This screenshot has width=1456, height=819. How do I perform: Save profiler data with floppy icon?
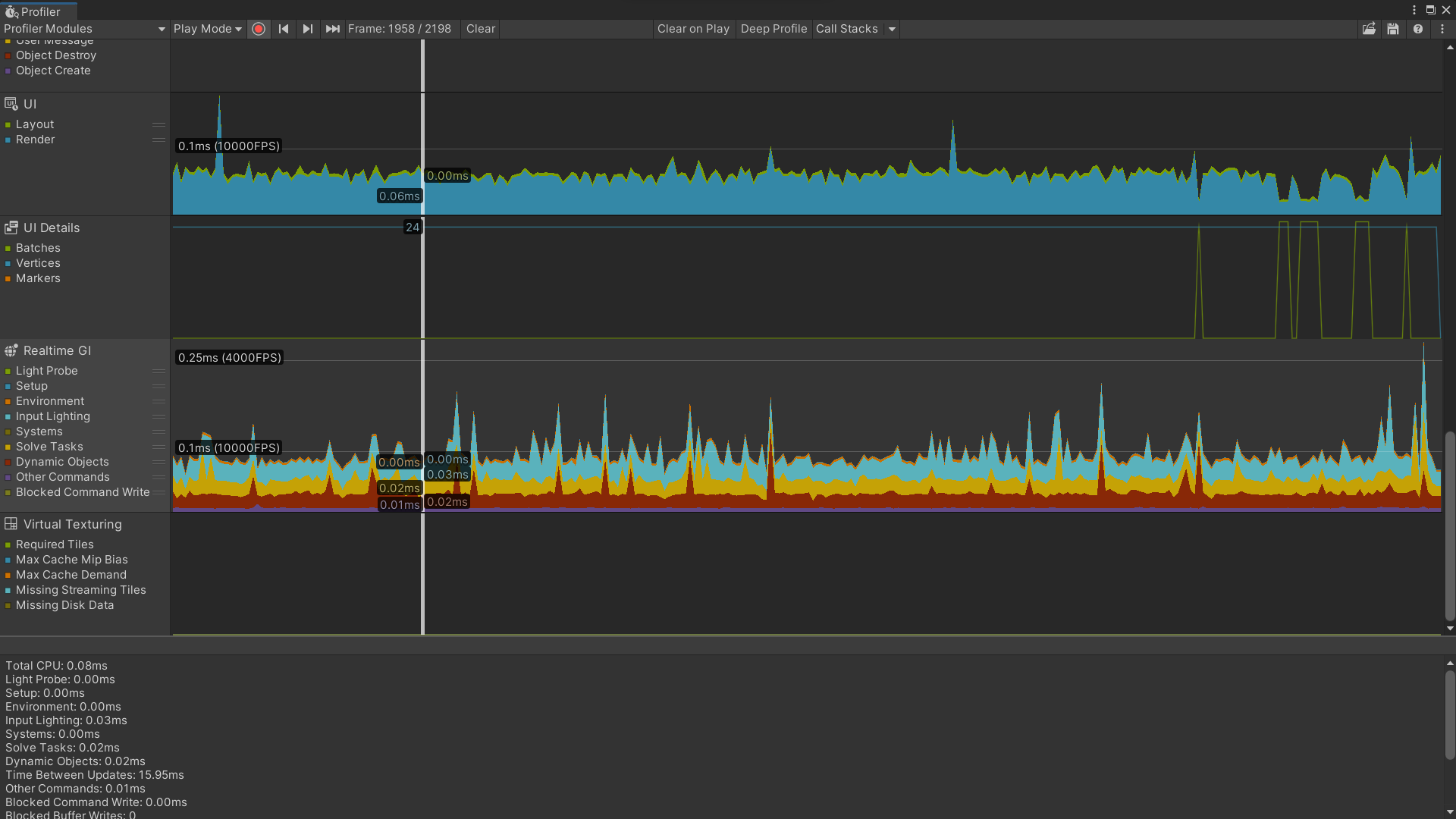click(x=1393, y=29)
